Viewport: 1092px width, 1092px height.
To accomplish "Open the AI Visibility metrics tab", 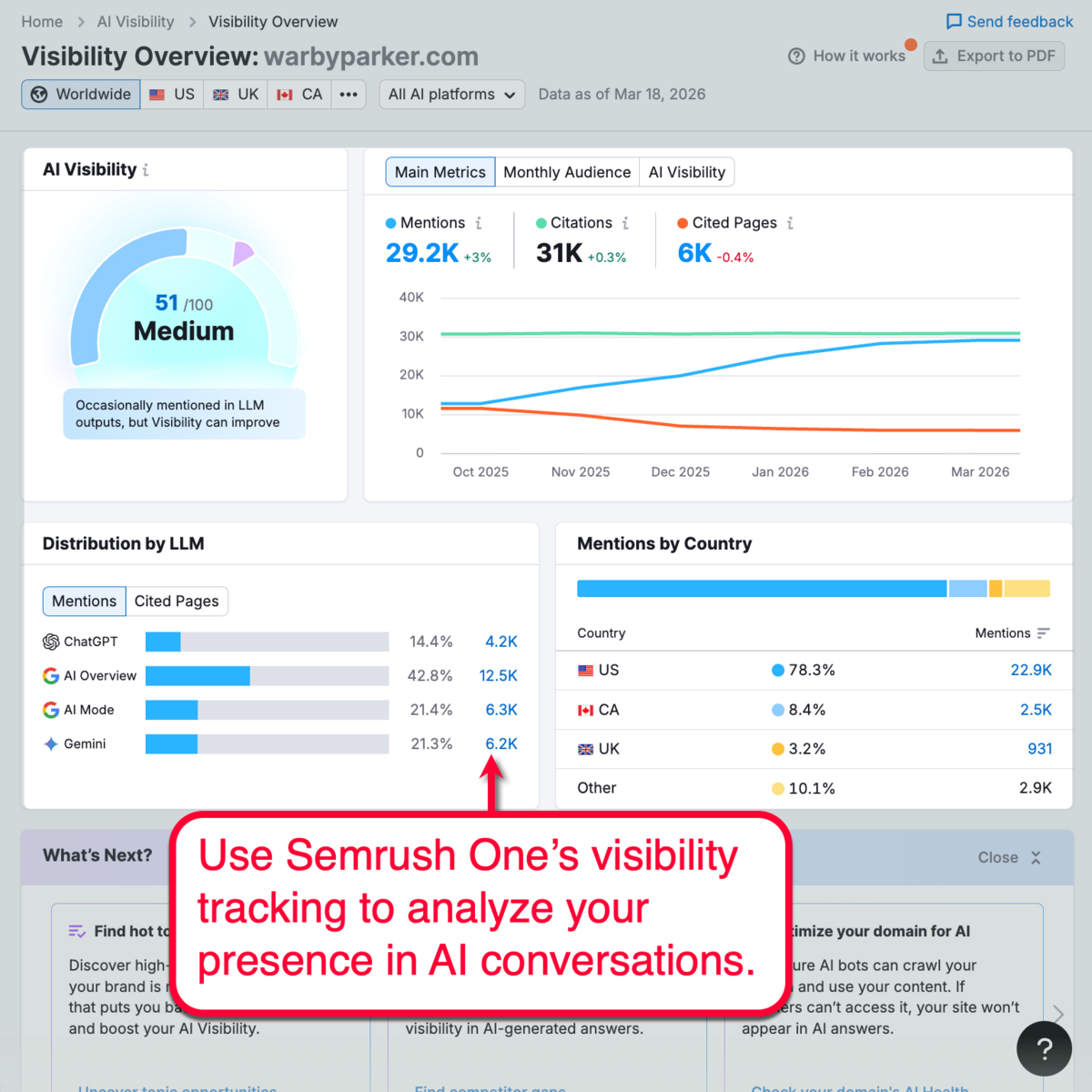I will [x=687, y=172].
